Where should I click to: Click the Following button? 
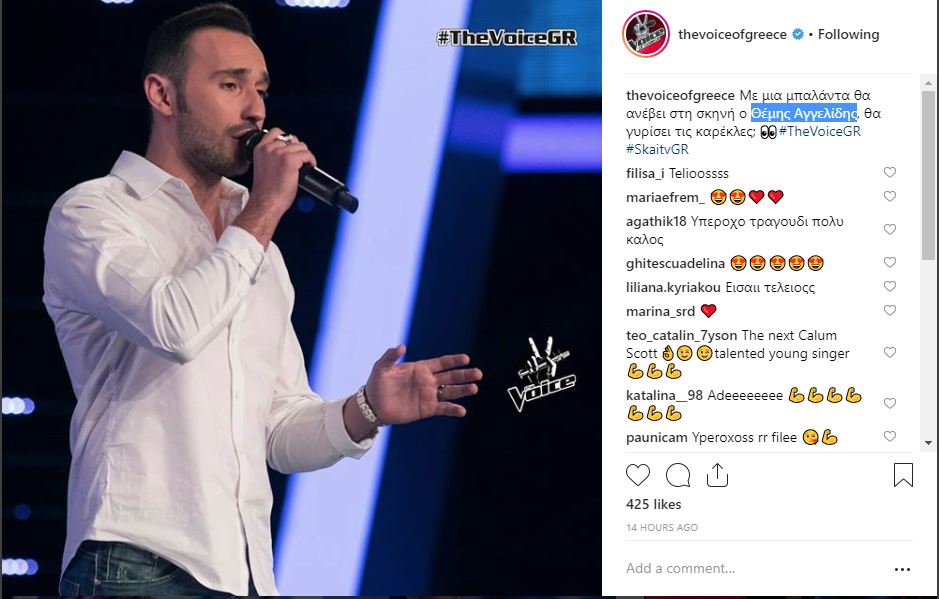(x=849, y=34)
